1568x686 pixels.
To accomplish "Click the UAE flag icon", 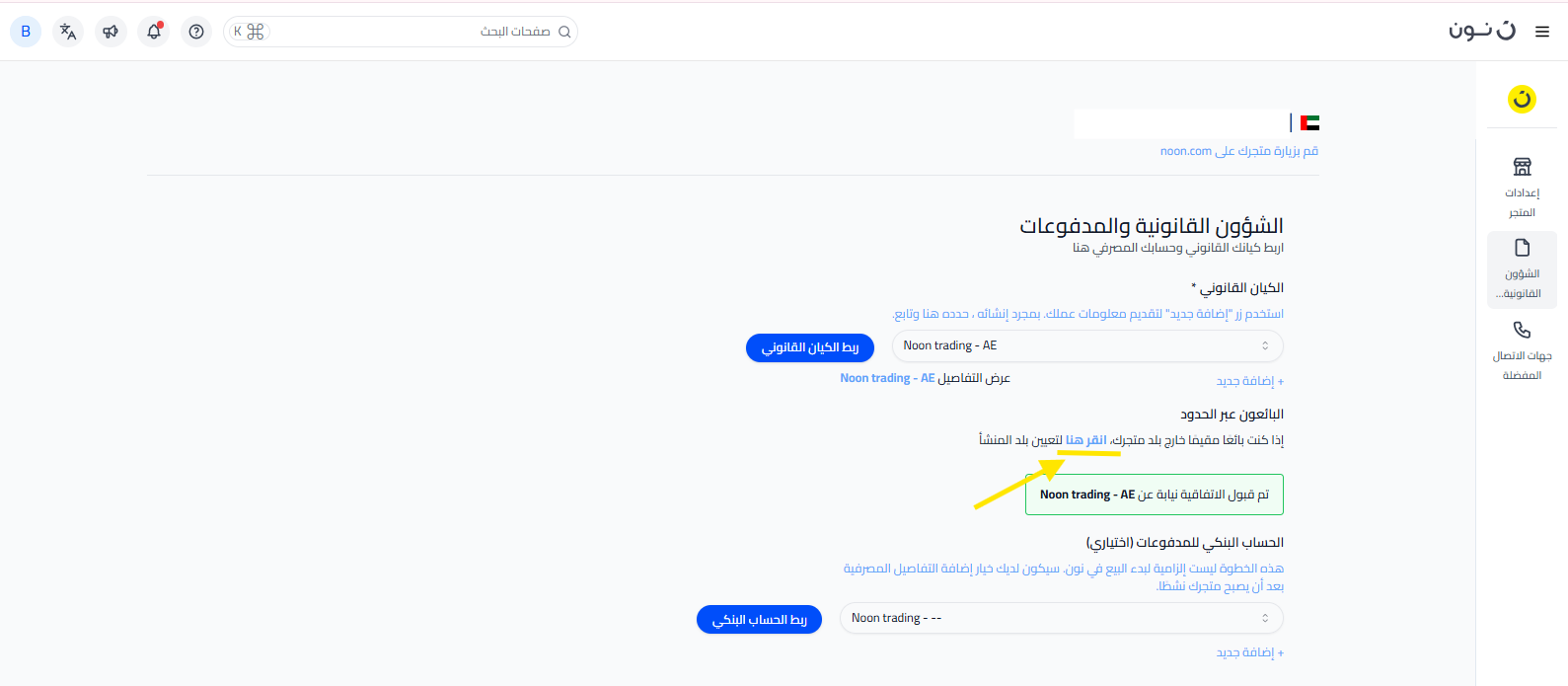I will [x=1309, y=123].
